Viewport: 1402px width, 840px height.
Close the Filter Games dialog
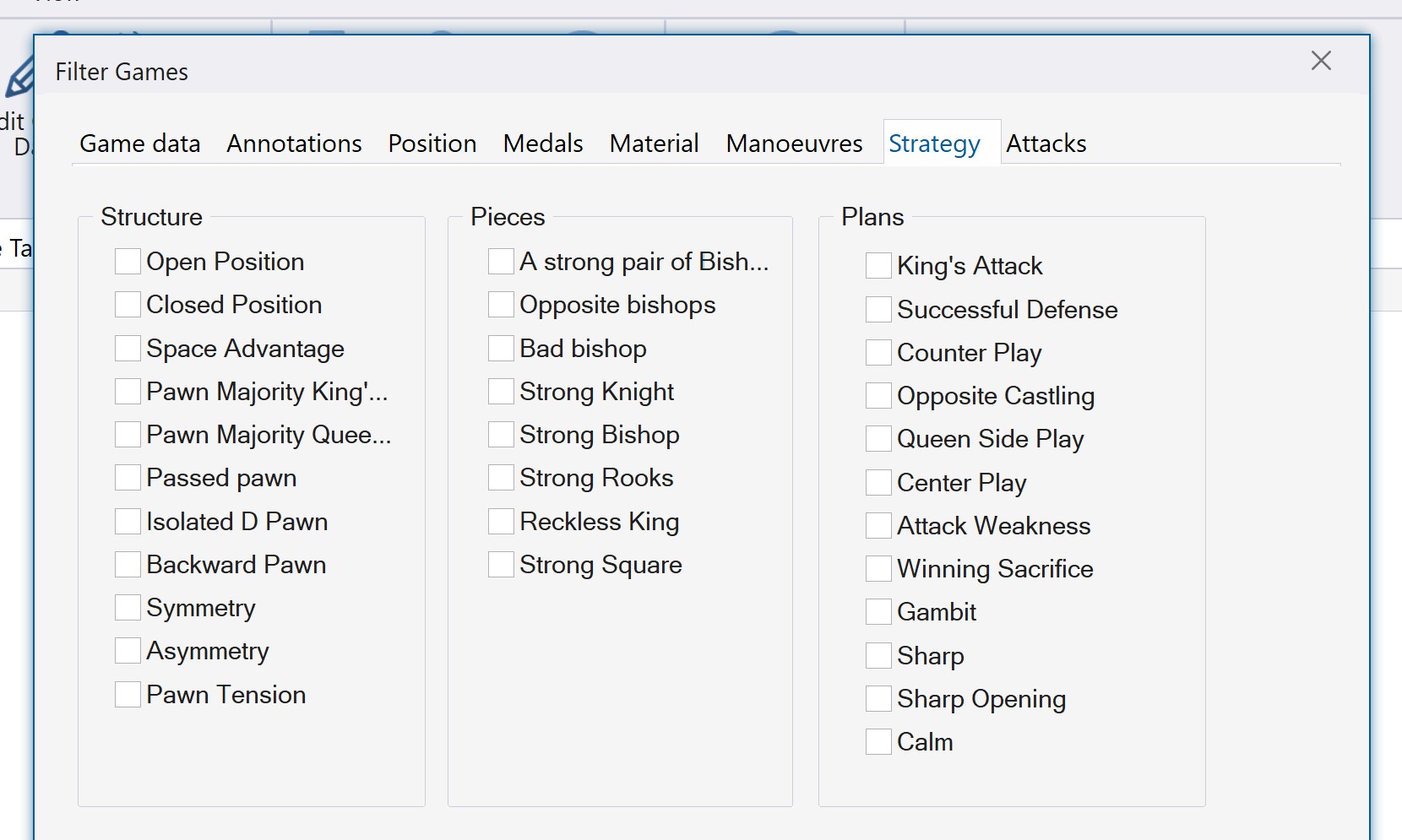[x=1320, y=61]
